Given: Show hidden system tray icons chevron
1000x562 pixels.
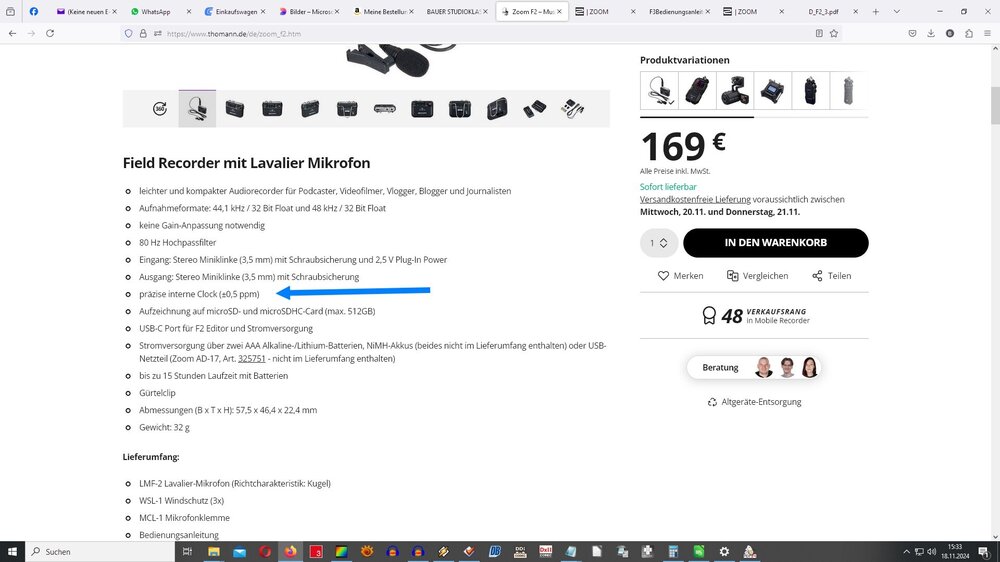Looking at the screenshot, I should point(906,551).
